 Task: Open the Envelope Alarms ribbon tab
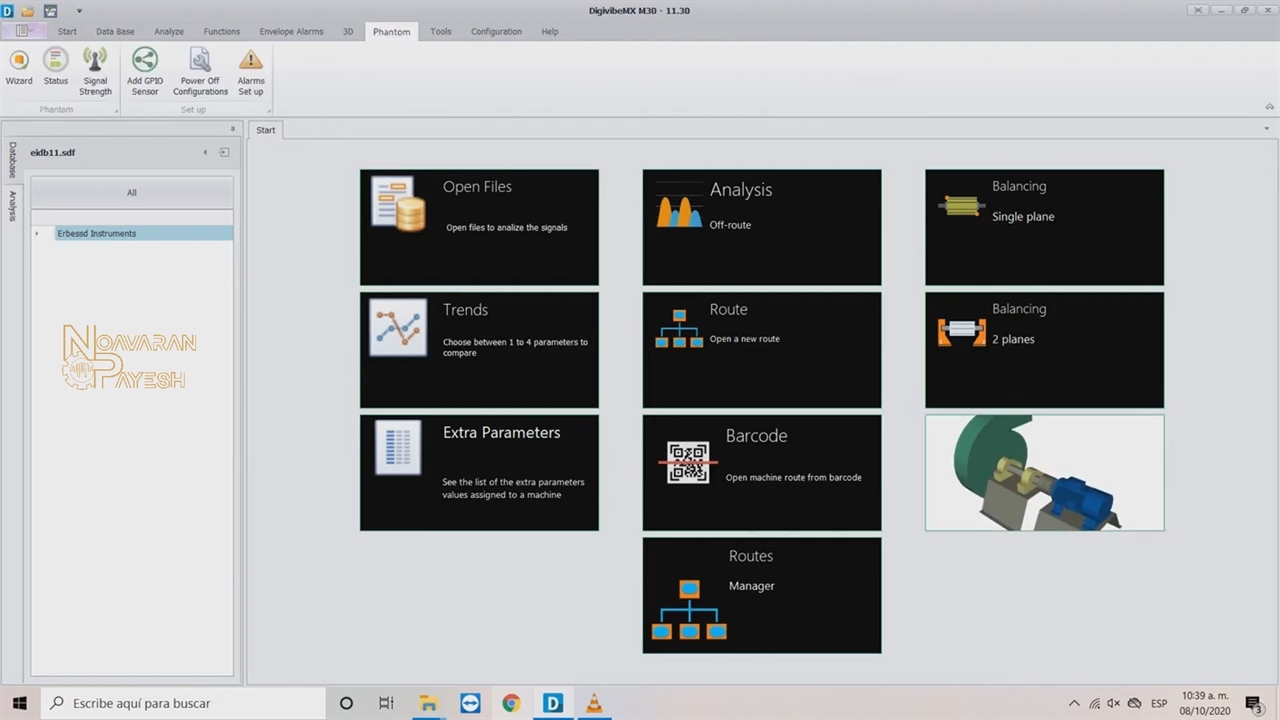pos(291,32)
